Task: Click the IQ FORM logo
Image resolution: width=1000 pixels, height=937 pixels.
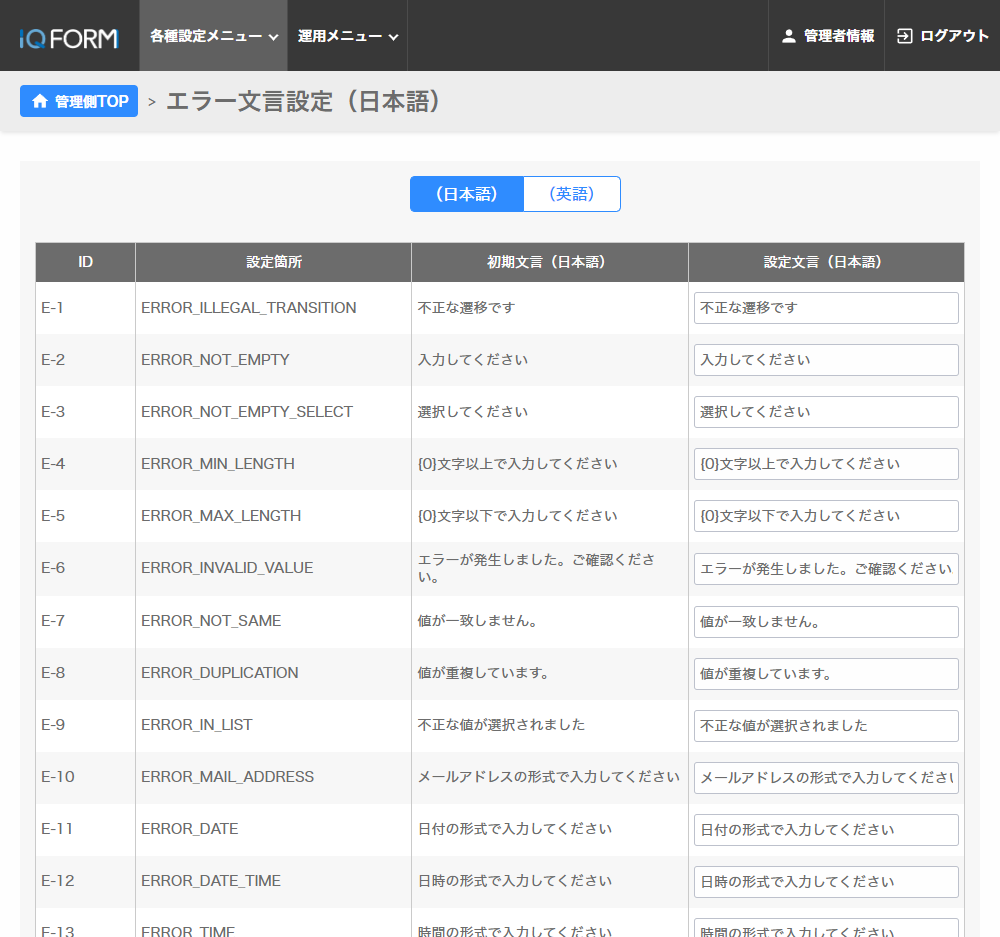Action: [x=68, y=38]
